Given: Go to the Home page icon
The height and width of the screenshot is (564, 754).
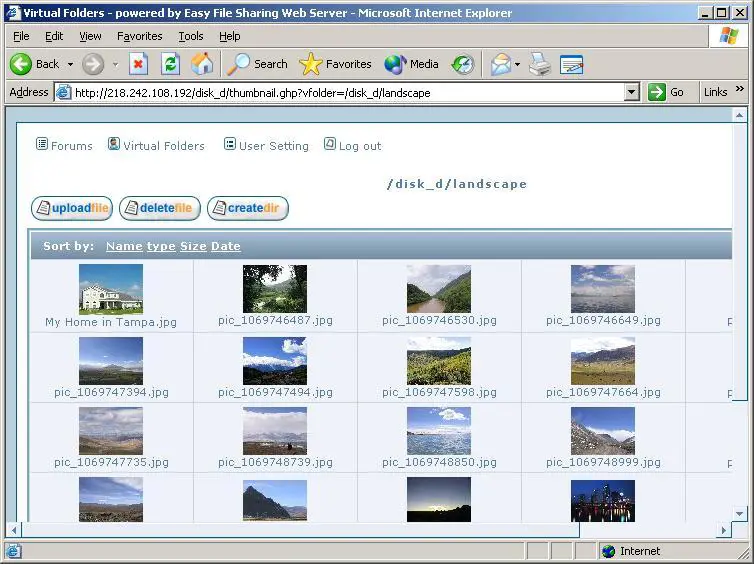Looking at the screenshot, I should (x=202, y=64).
